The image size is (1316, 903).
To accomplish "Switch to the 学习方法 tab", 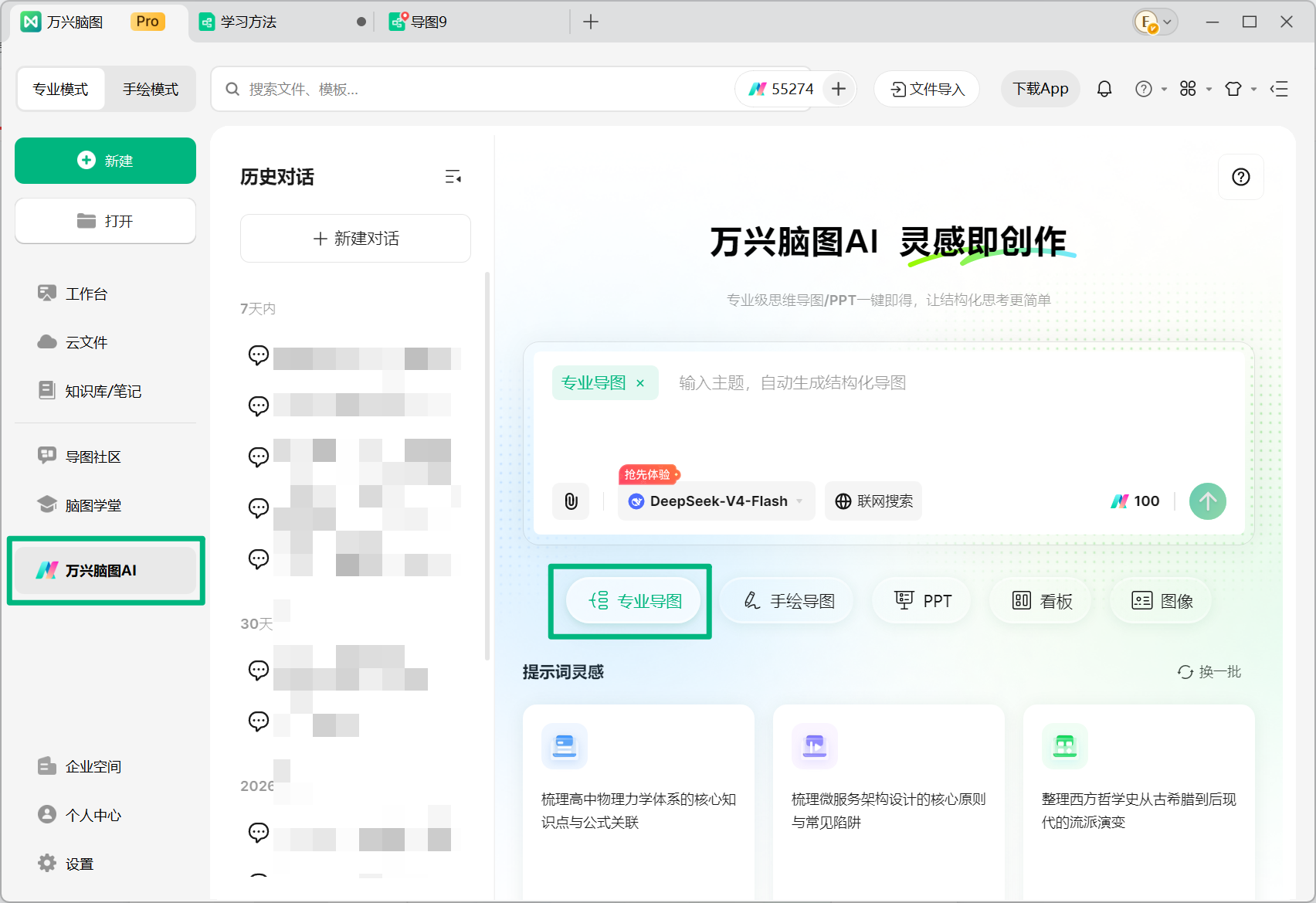I will [x=282, y=22].
